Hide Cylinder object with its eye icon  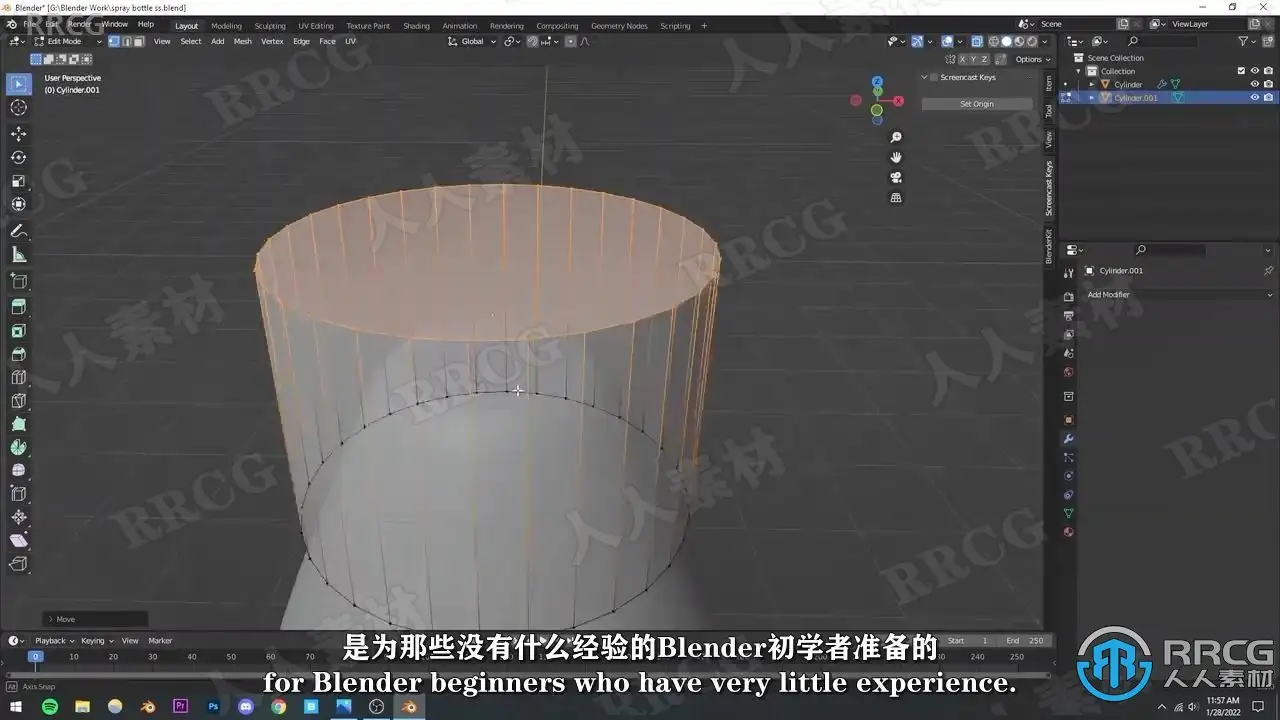pyautogui.click(x=1255, y=84)
